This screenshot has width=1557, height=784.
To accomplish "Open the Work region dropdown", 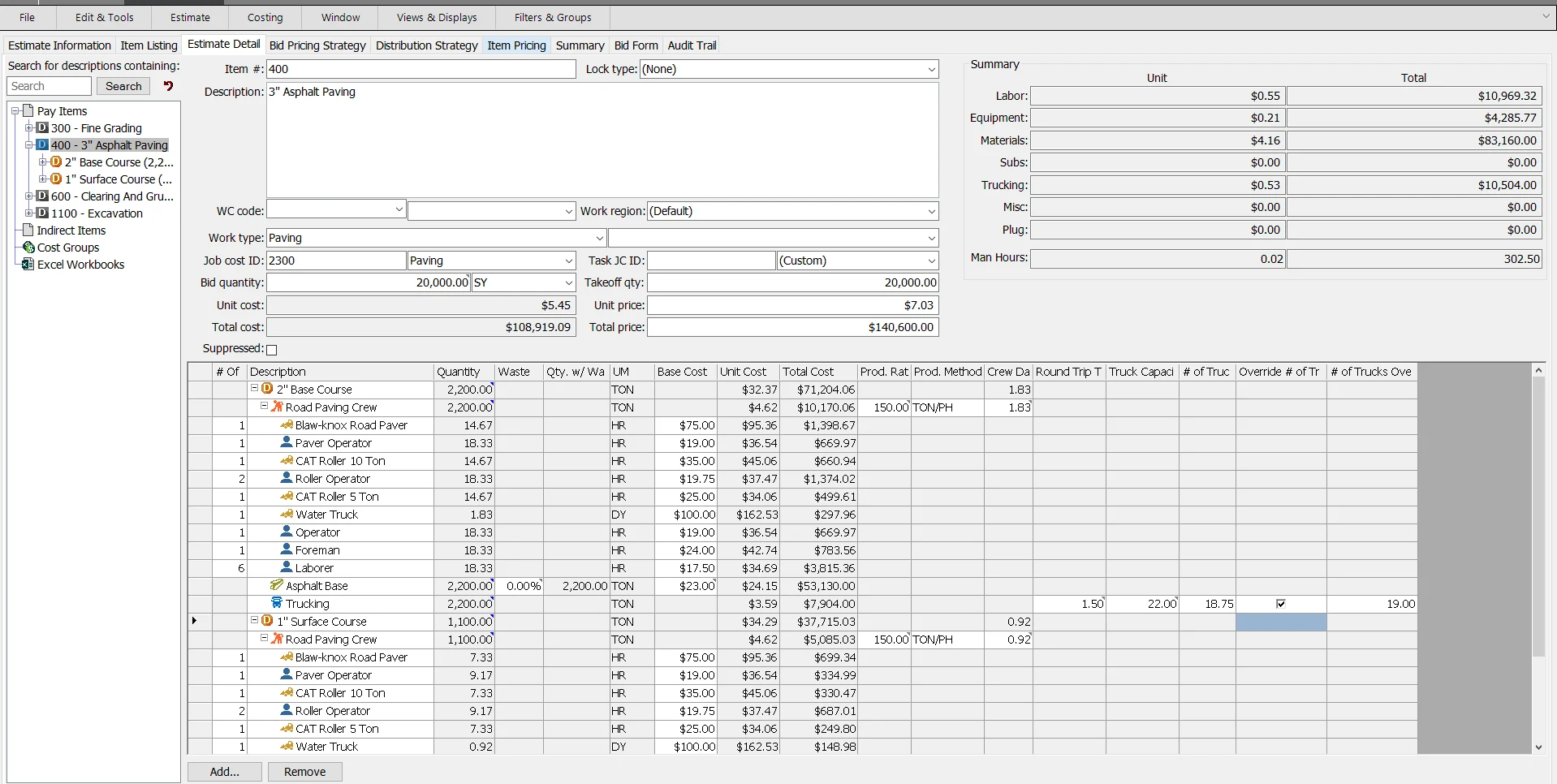I will pyautogui.click(x=931, y=212).
